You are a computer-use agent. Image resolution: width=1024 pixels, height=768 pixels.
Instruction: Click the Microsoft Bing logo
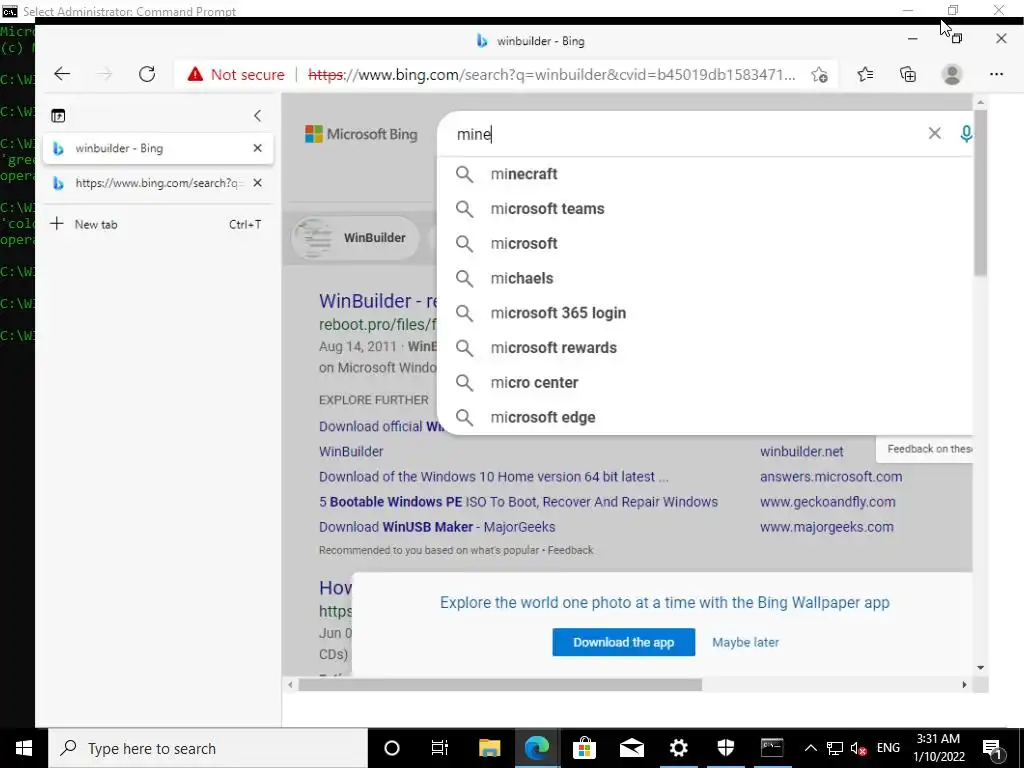click(x=361, y=134)
